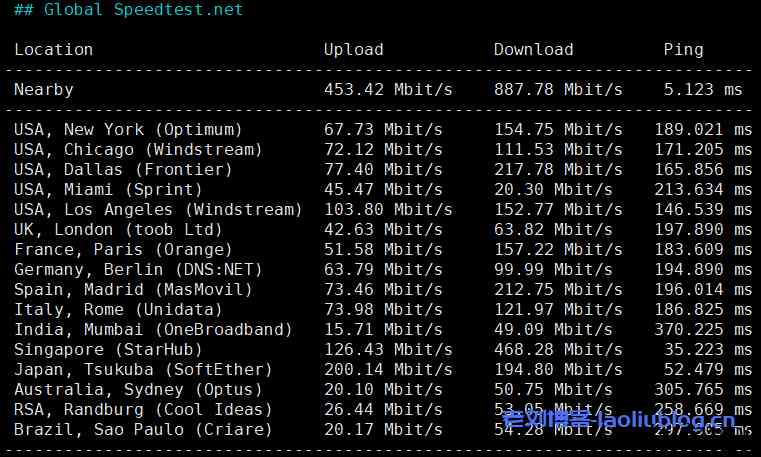Screen dimensions: 761x457
Task: Select London ping "197.890 ms"
Action: 703,229
